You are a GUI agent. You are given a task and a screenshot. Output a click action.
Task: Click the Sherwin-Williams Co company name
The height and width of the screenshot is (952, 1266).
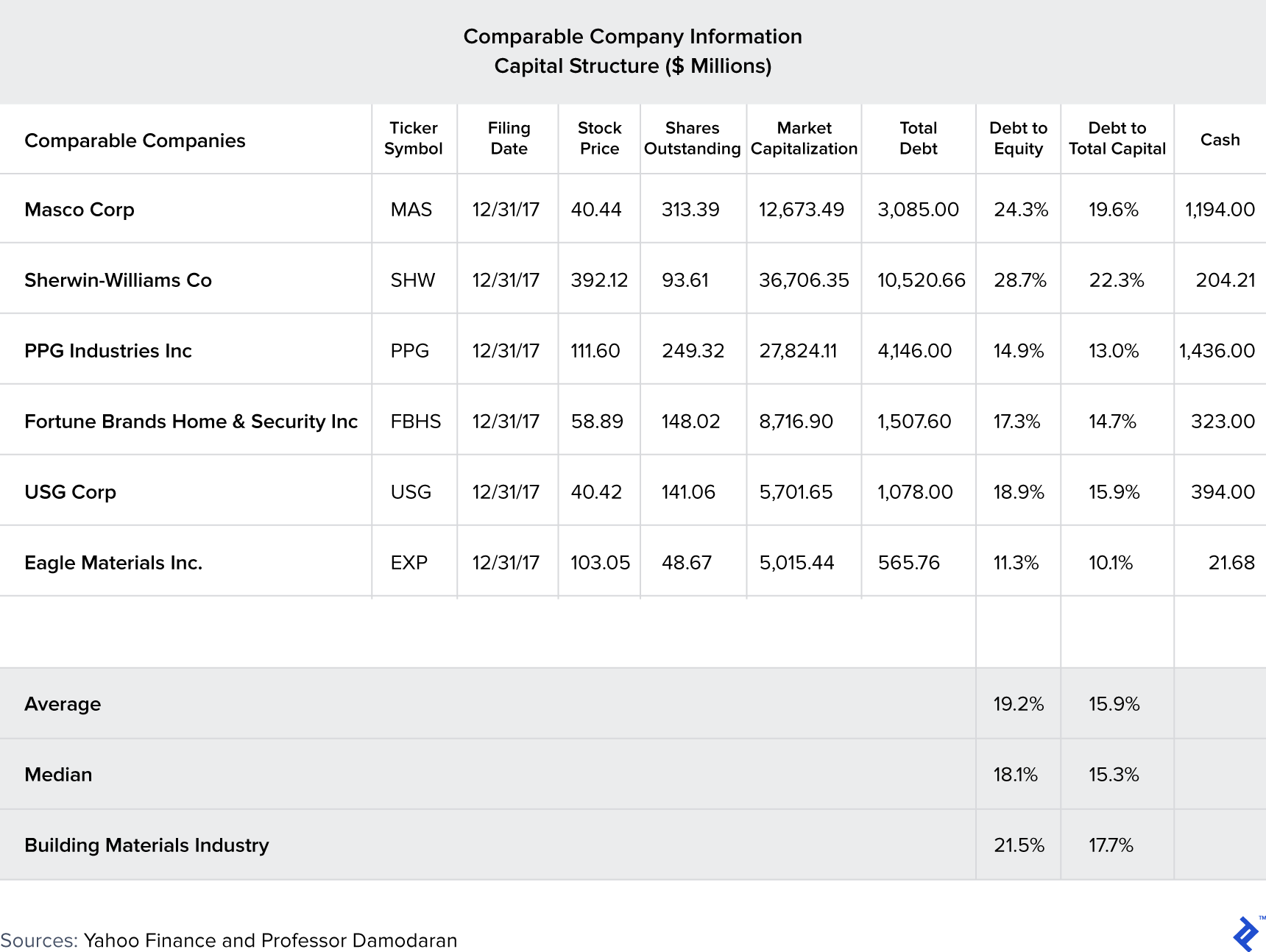pyautogui.click(x=118, y=280)
